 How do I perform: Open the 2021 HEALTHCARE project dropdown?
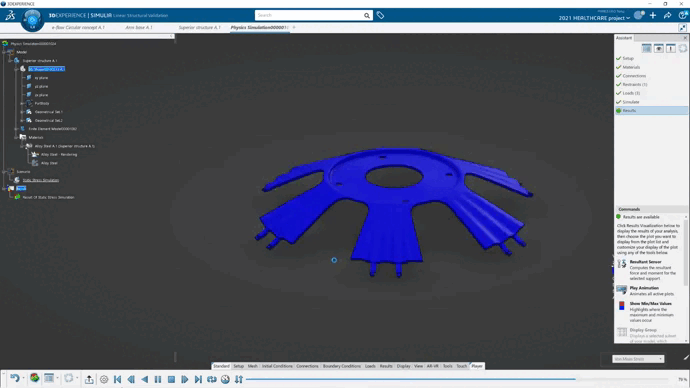(594, 18)
